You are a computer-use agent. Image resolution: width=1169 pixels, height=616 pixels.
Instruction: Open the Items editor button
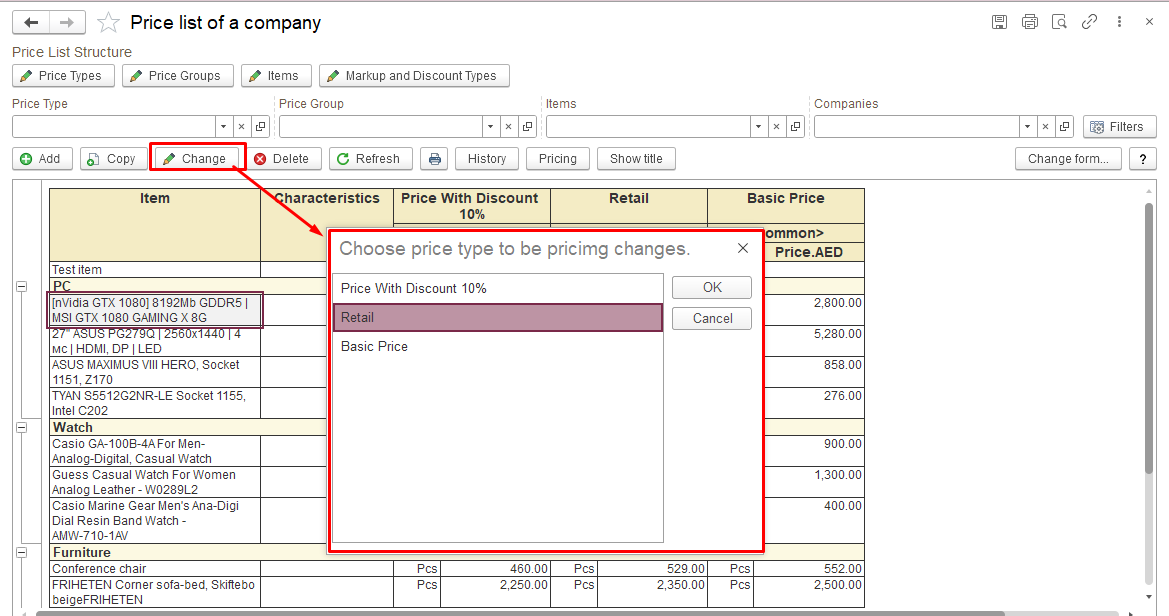pos(276,76)
